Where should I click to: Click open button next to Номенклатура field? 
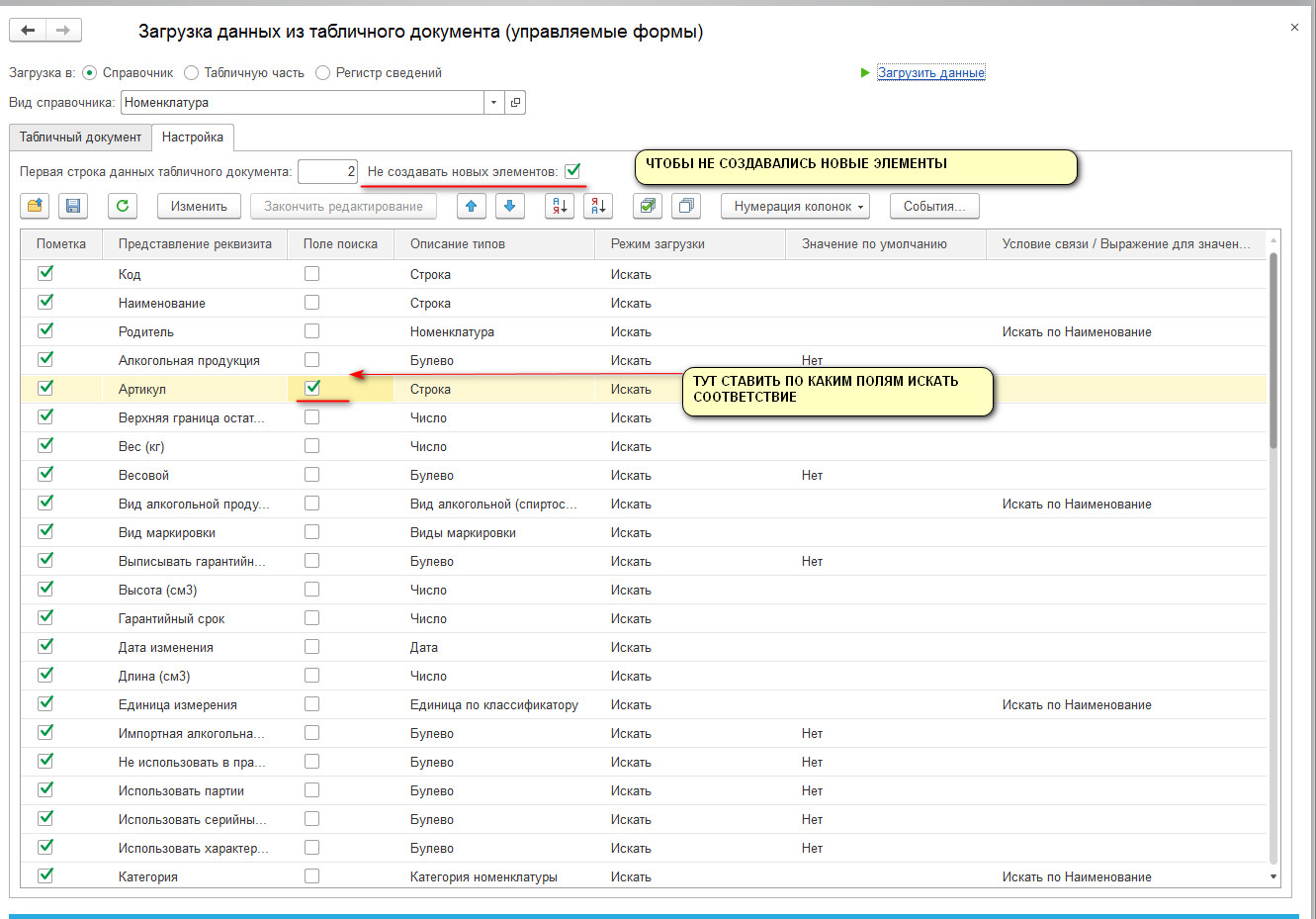pos(515,102)
